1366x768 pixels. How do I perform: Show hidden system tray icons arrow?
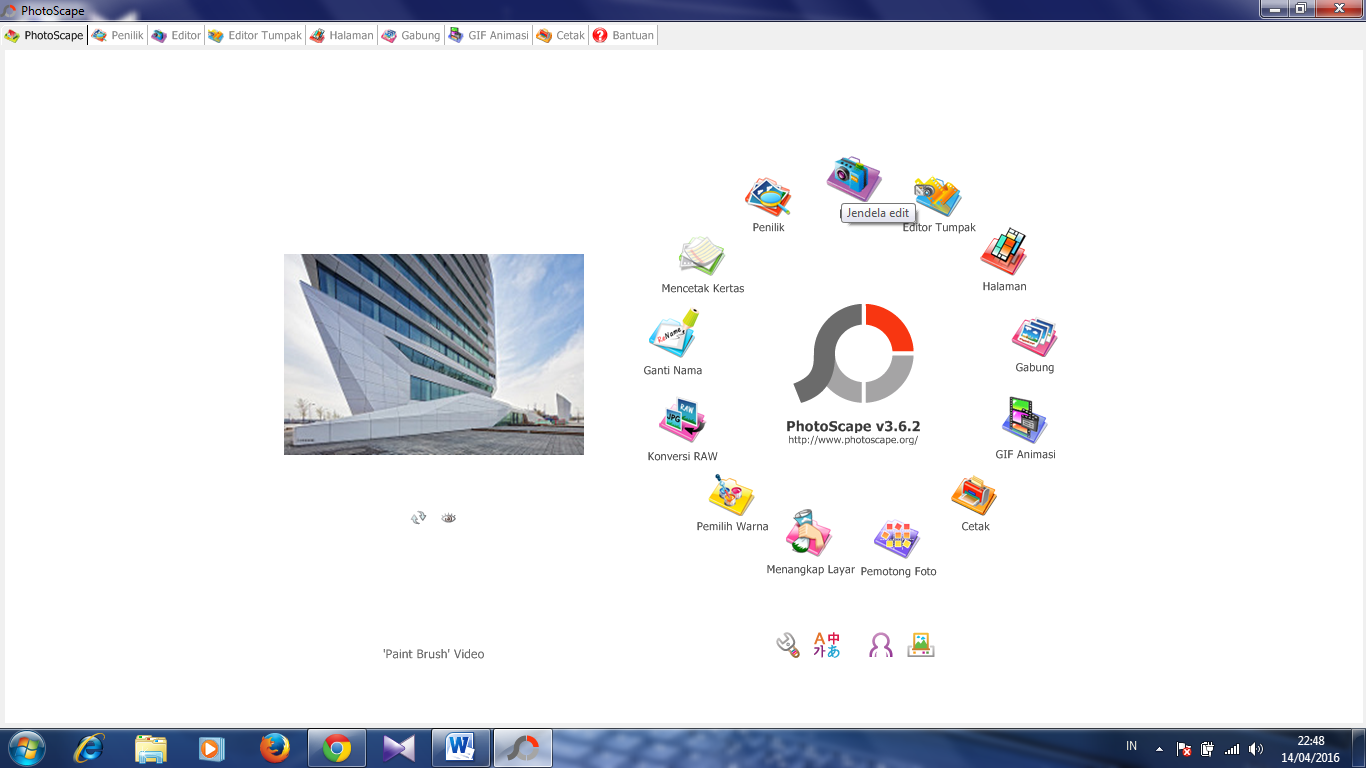pyautogui.click(x=1159, y=749)
